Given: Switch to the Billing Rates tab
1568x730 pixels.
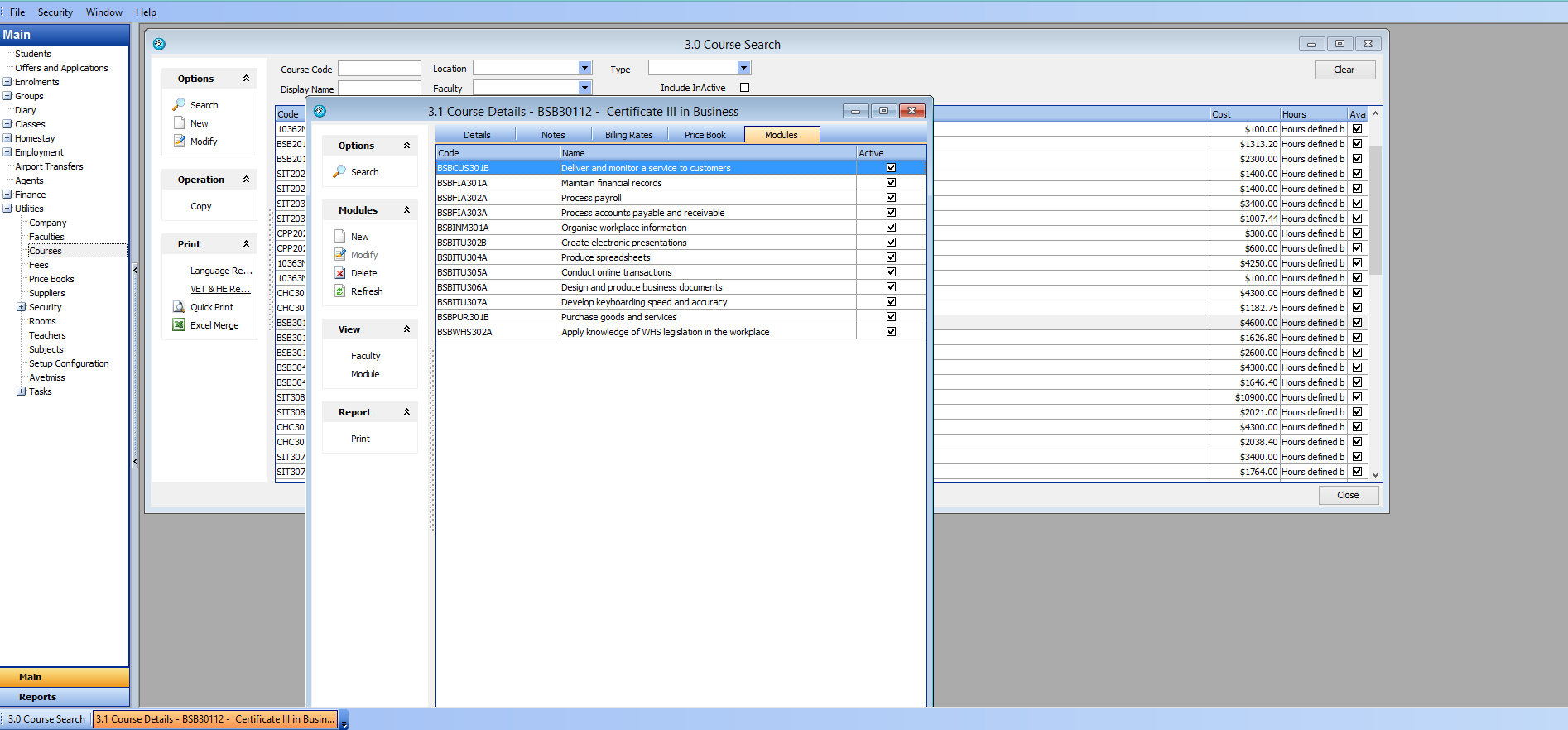Looking at the screenshot, I should coord(628,135).
